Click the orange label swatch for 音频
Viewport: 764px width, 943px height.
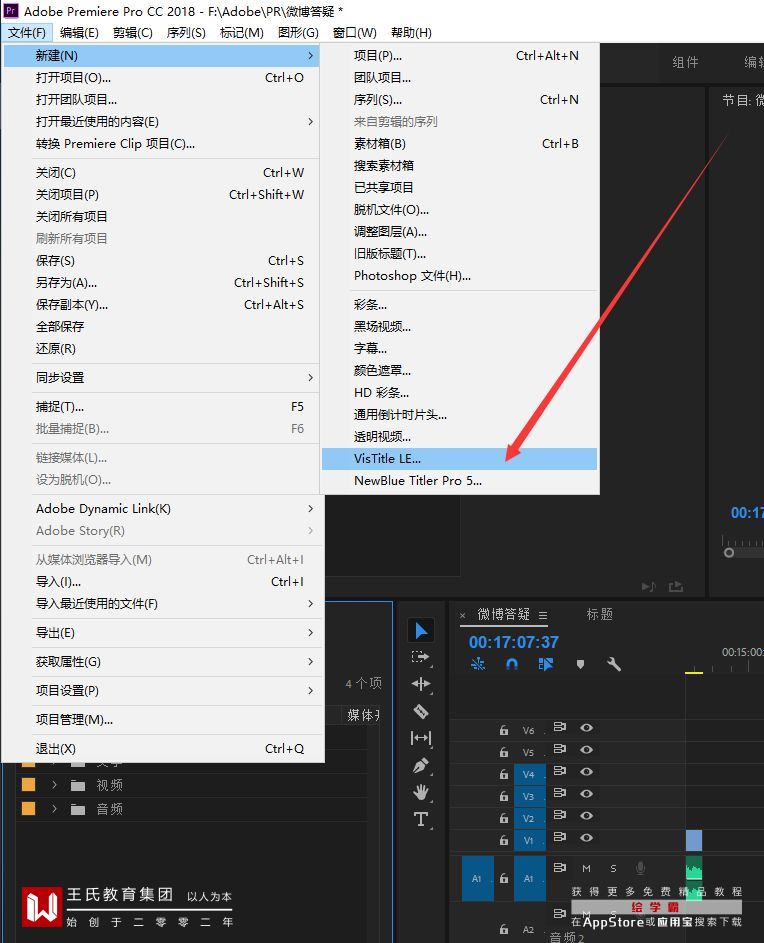[28, 809]
